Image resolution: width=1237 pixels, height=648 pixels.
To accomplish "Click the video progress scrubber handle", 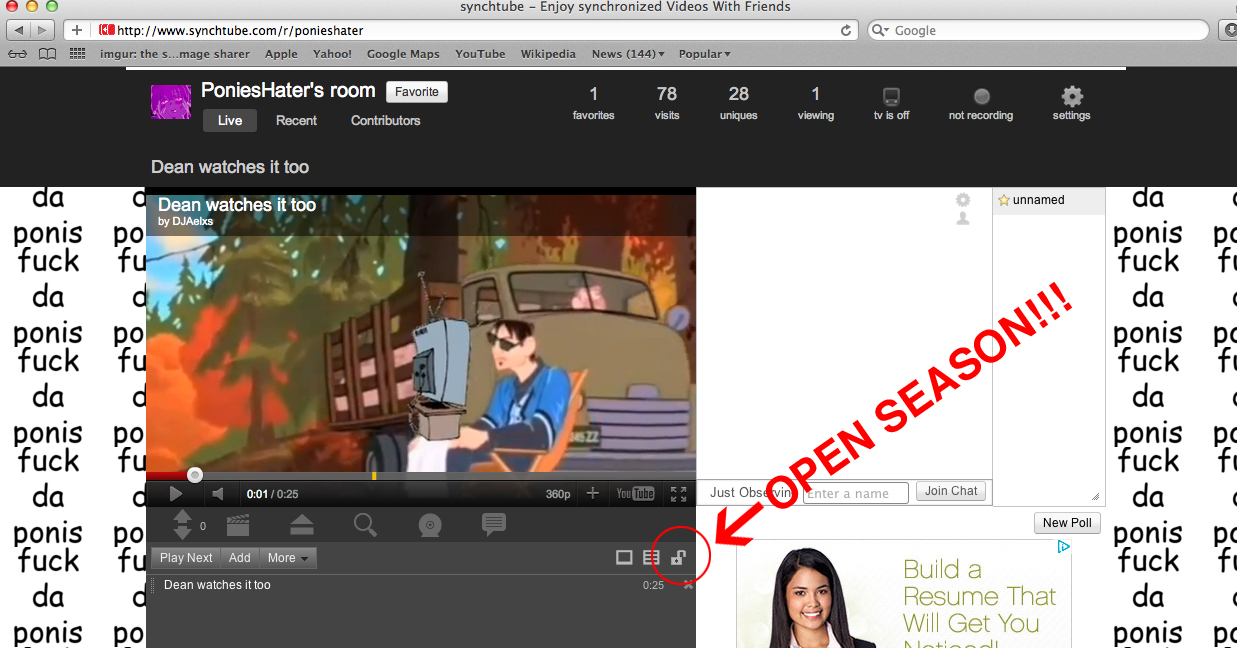I will [x=195, y=475].
